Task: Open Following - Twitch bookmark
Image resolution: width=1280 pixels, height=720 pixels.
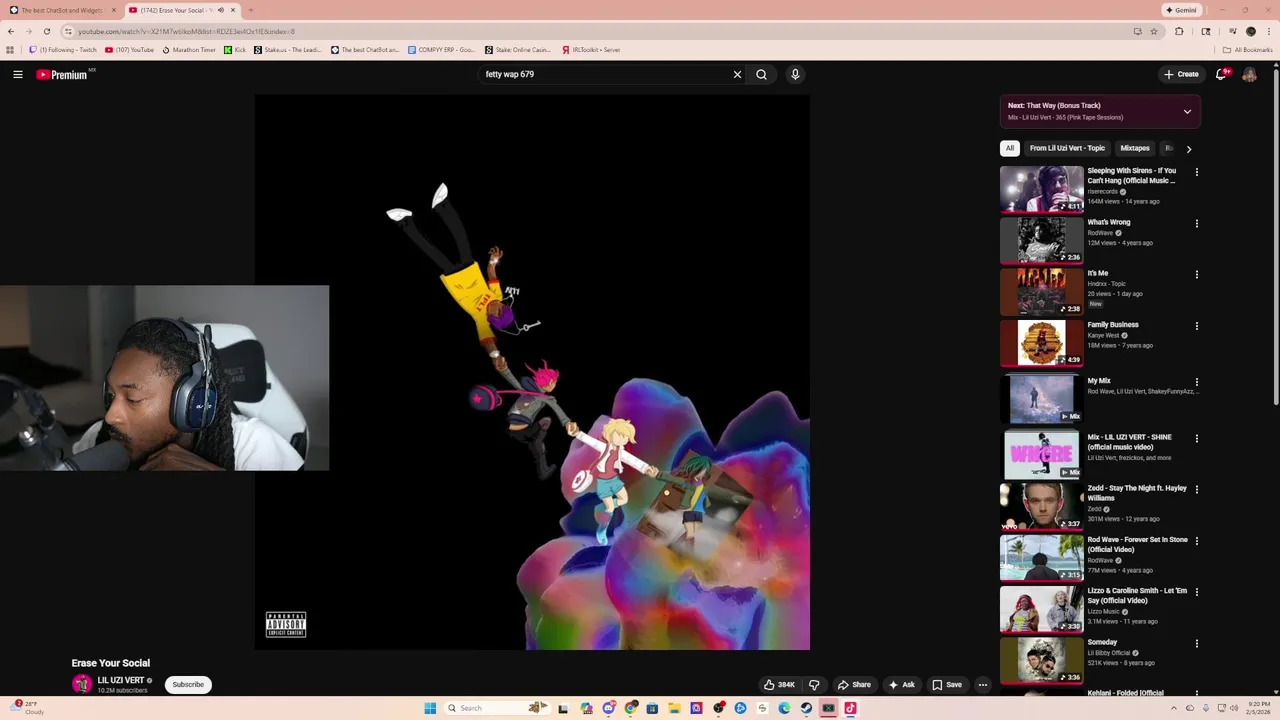Action: [63, 49]
